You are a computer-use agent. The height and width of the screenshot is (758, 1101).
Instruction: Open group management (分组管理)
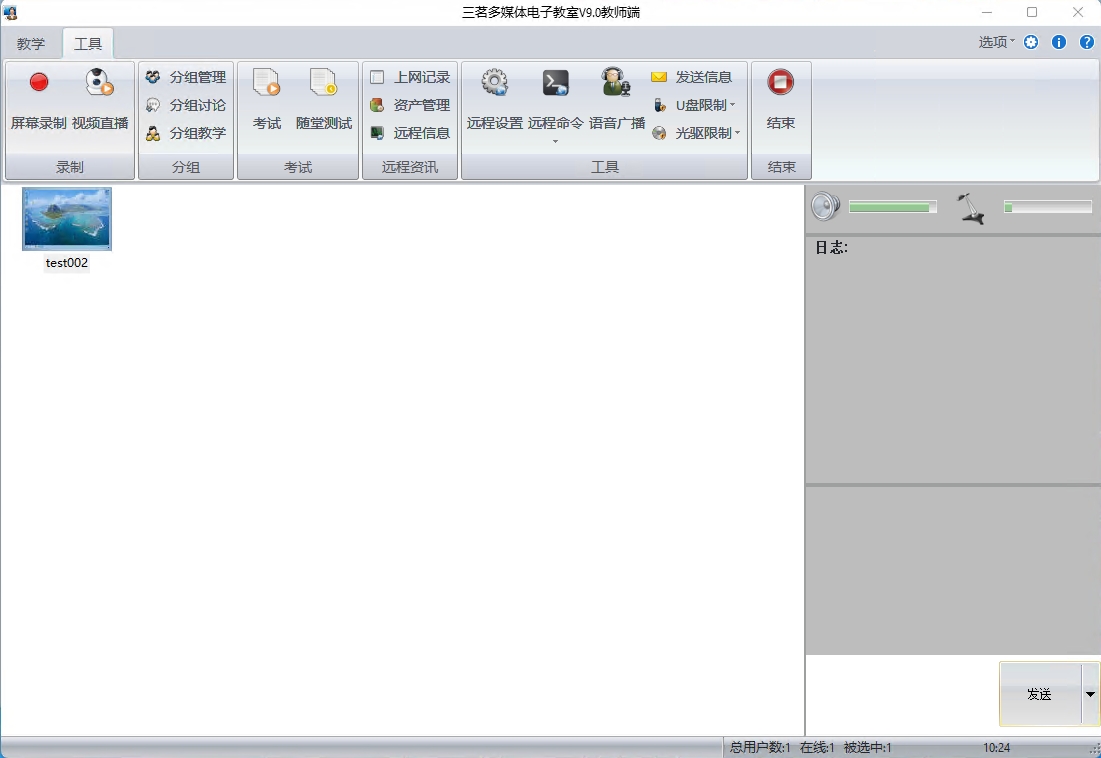point(187,77)
